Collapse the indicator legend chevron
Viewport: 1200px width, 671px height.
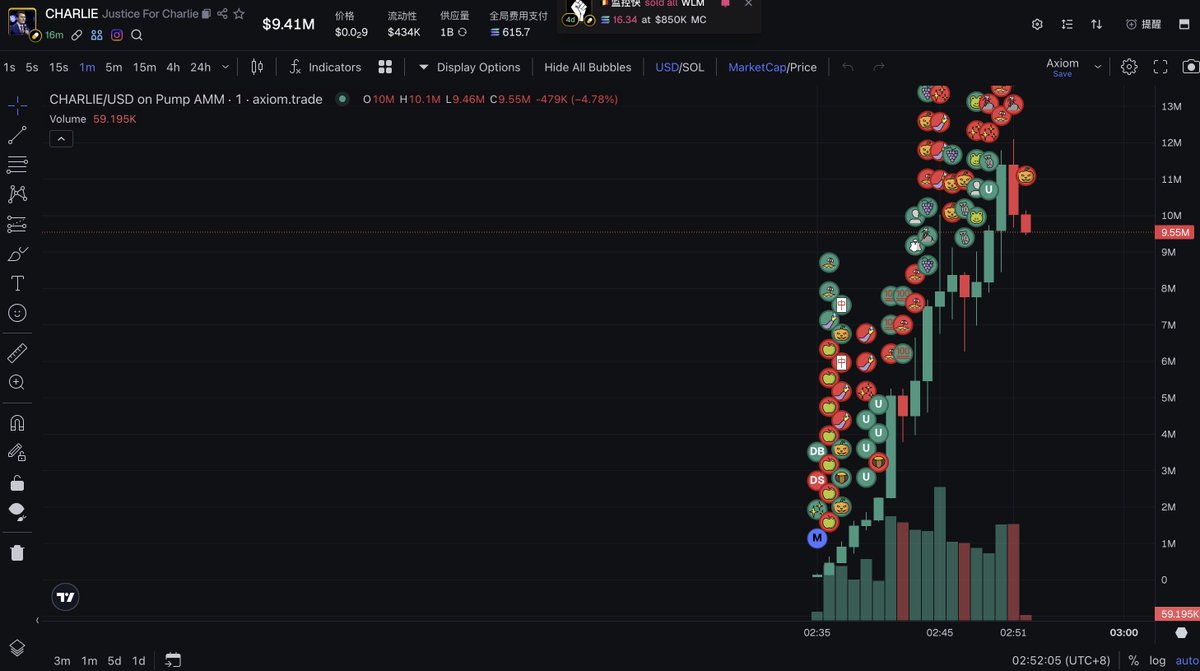[x=61, y=139]
